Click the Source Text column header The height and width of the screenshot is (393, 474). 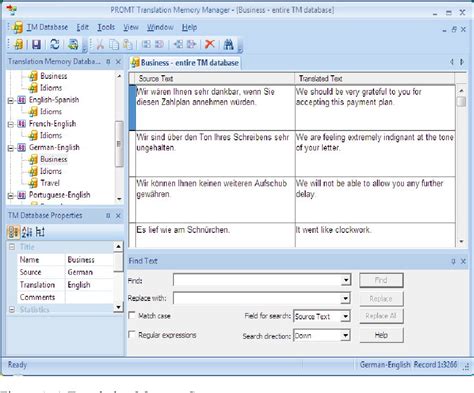(215, 79)
